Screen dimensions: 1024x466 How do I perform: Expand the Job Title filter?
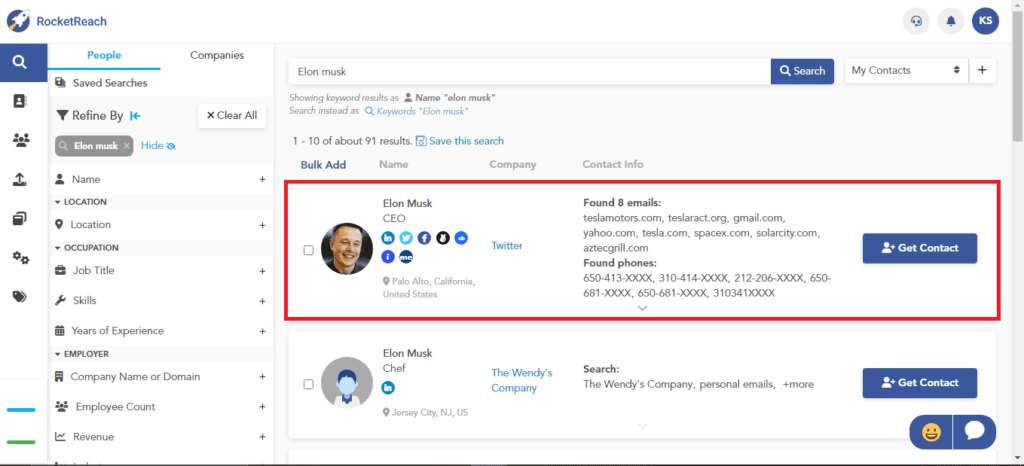coord(262,270)
